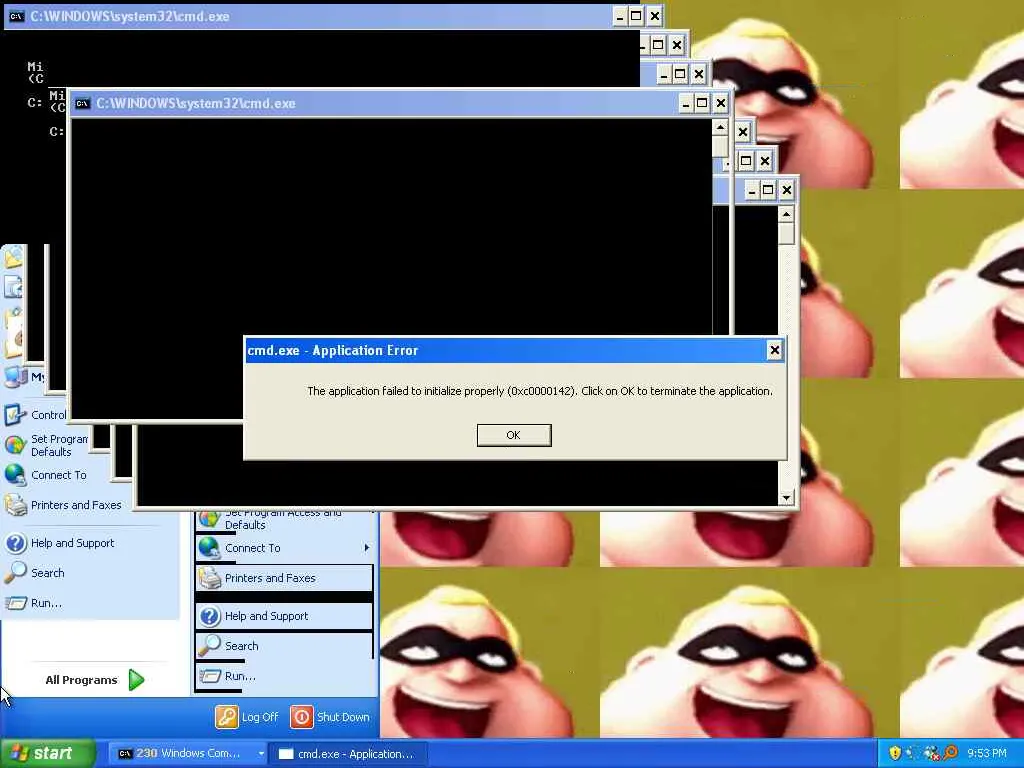
Task: Click the Log Off button
Action: click(x=247, y=716)
